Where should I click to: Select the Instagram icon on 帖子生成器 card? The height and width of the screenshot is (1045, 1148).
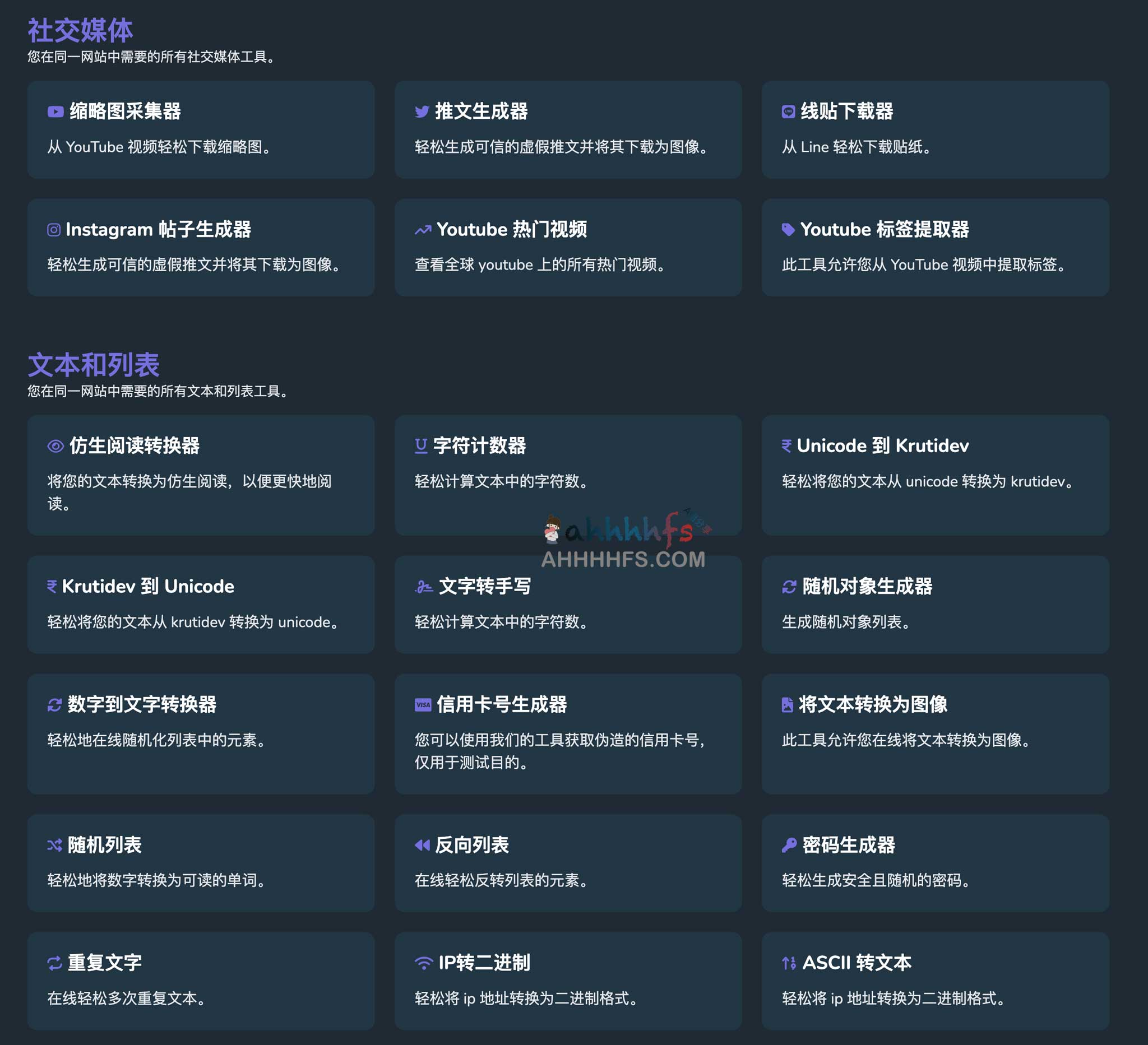(55, 230)
